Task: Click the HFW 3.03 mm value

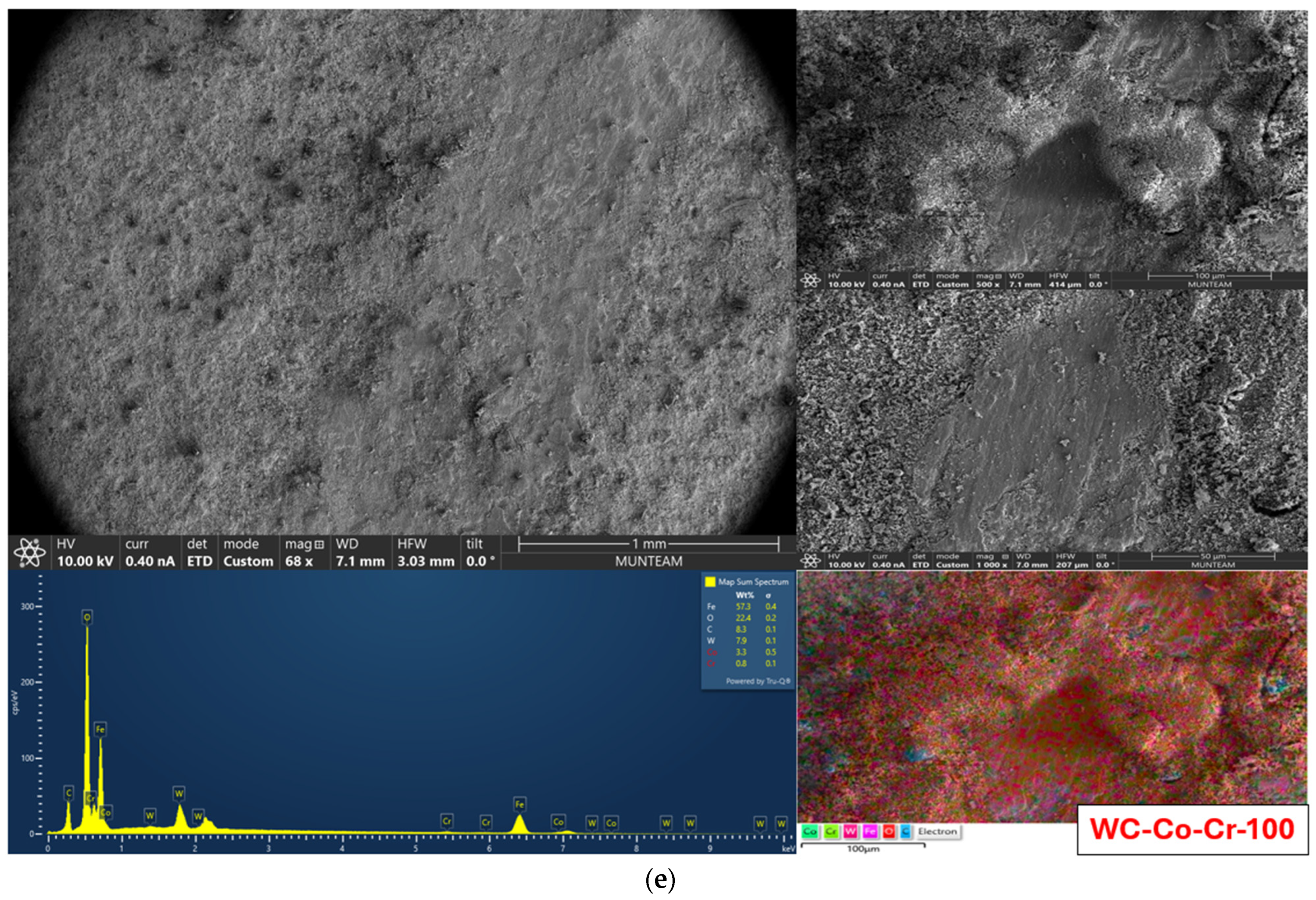Action: point(426,561)
